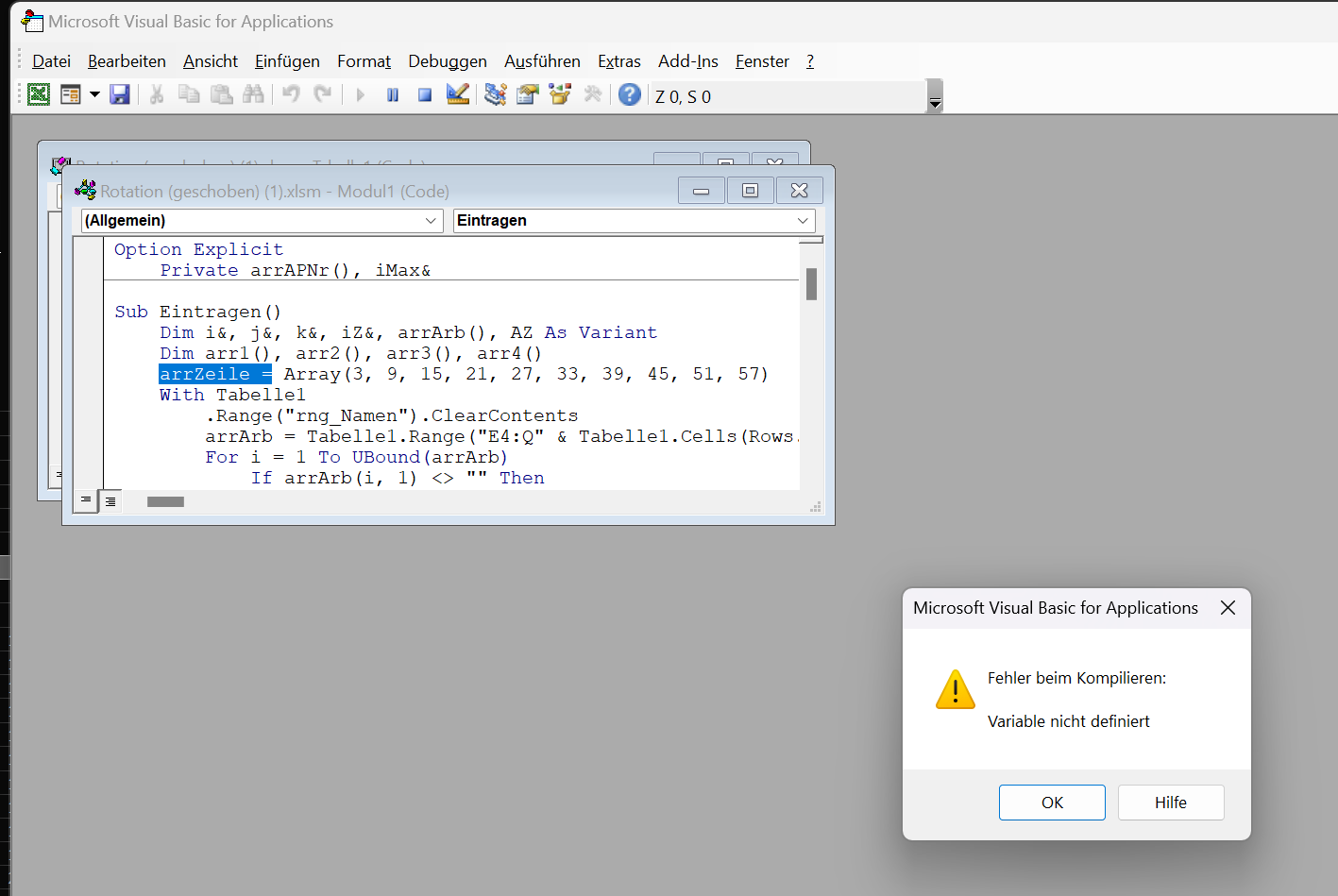Viewport: 1338px width, 896px height.
Task: Click the split bar above vertical scrollbar
Action: (811, 240)
